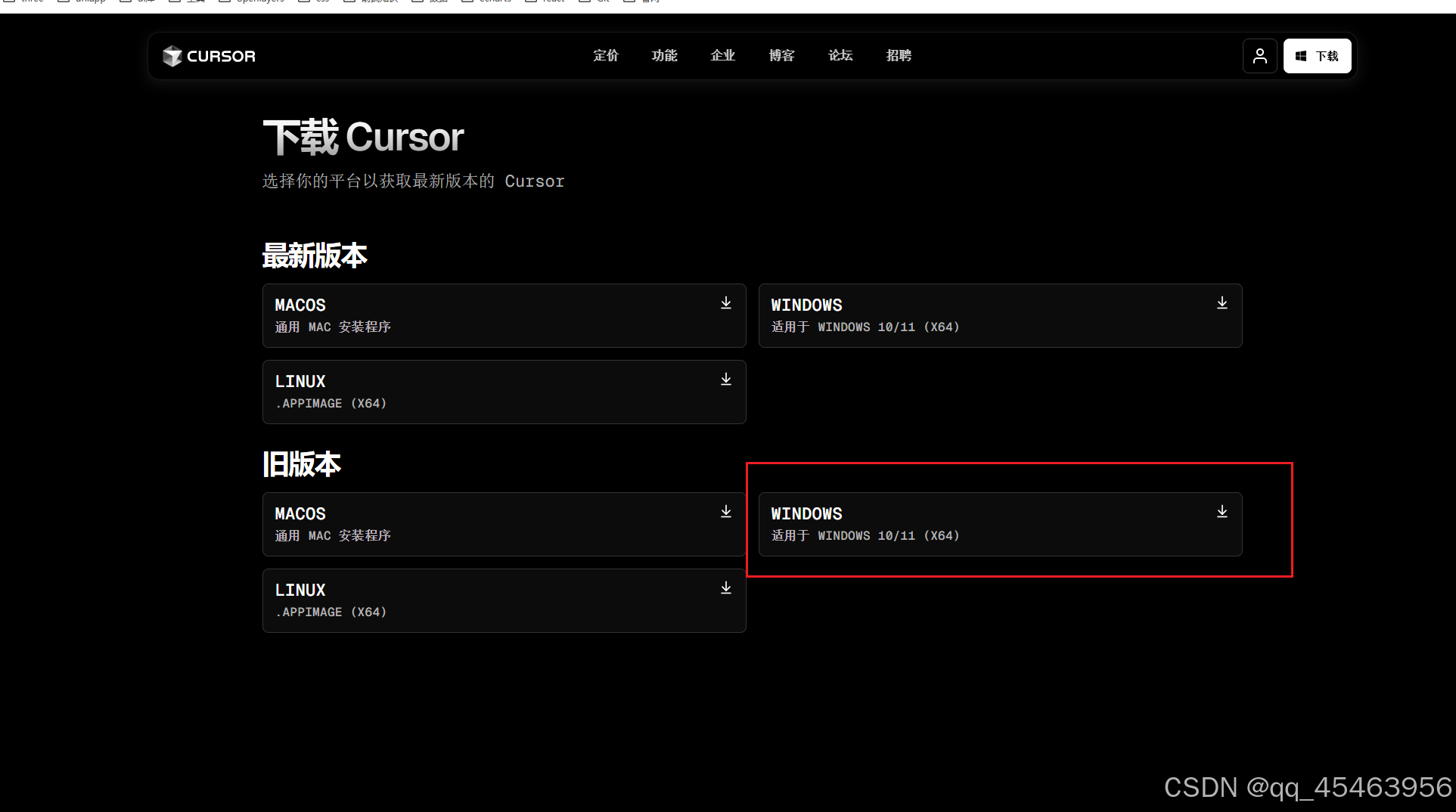
Task: Click 适用于 WINDOWS 10/11 (X64) text under 最新版本
Action: point(865,327)
